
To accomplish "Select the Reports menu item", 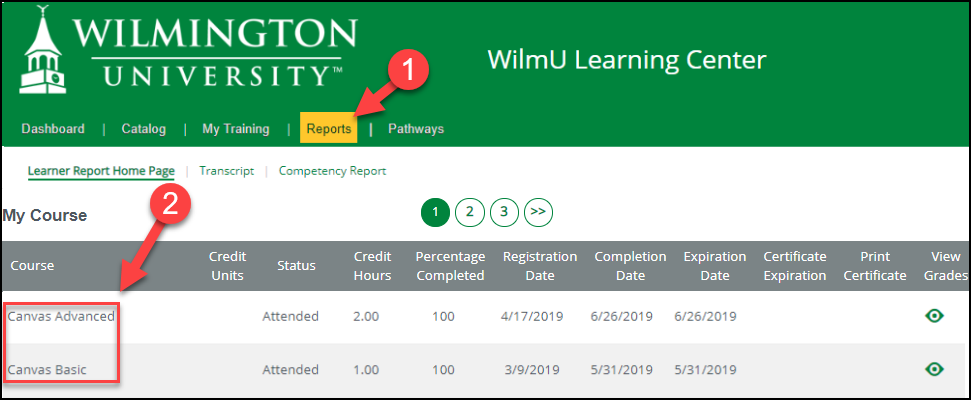I will click(x=329, y=128).
